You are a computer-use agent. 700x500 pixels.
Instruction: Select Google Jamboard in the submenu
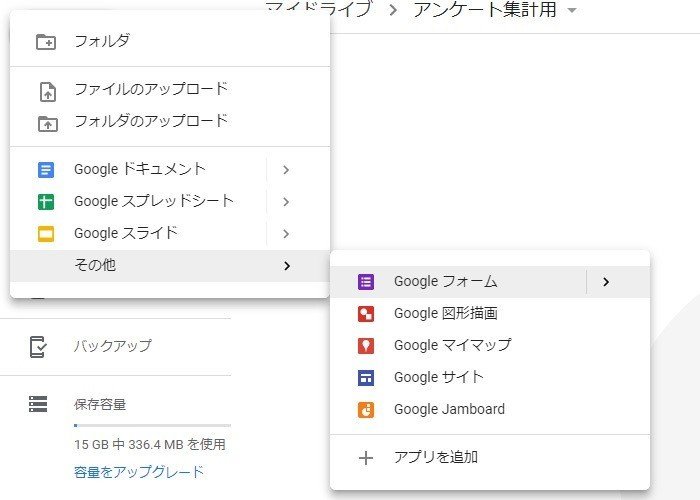(490, 410)
